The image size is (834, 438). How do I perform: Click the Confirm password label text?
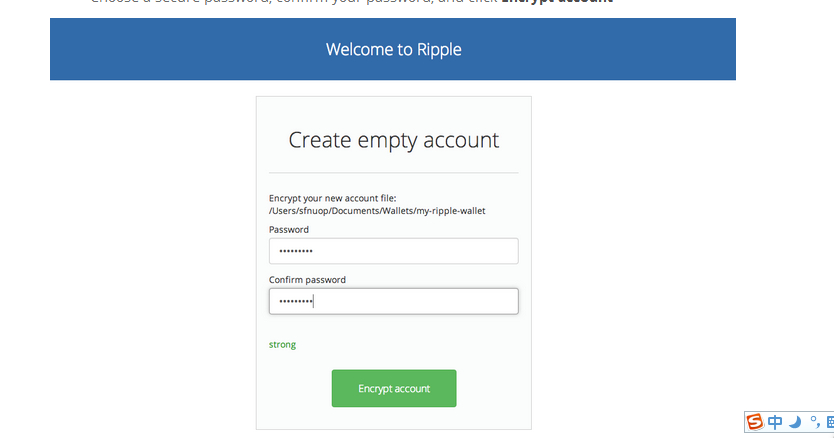coord(307,279)
